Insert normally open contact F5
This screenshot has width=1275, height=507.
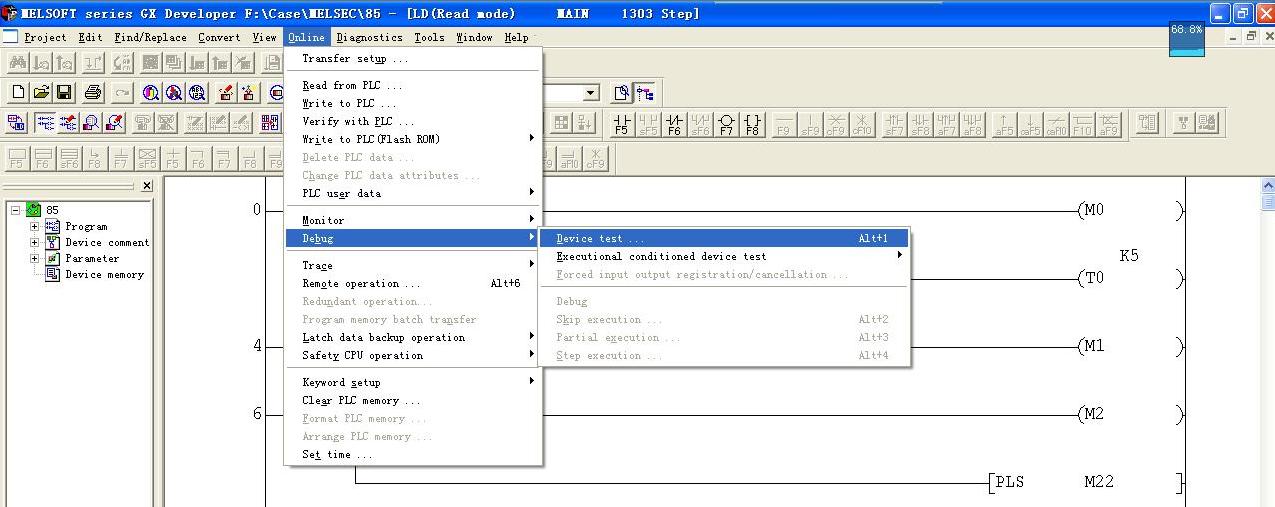tap(622, 123)
